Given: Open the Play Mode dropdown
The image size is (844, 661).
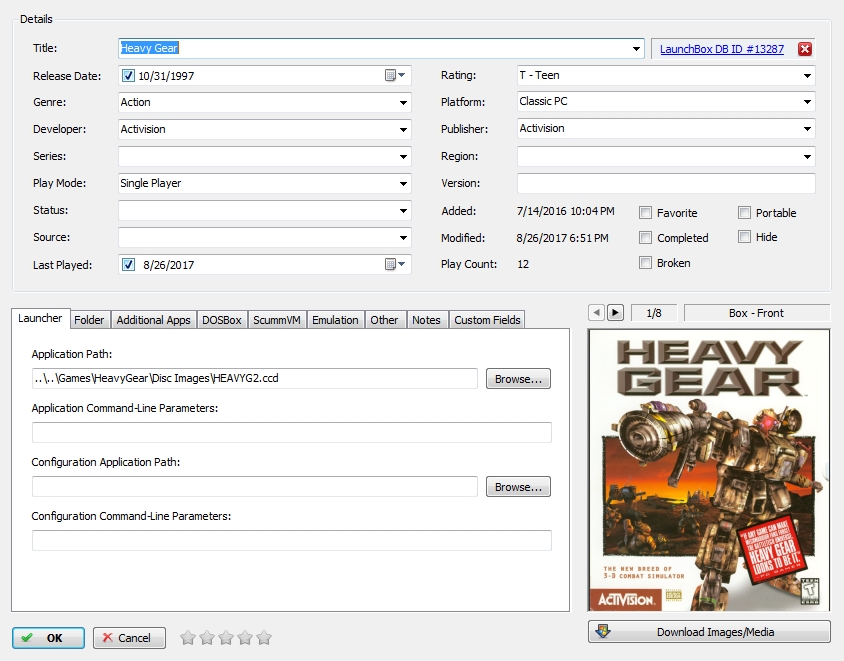Looking at the screenshot, I should point(403,183).
